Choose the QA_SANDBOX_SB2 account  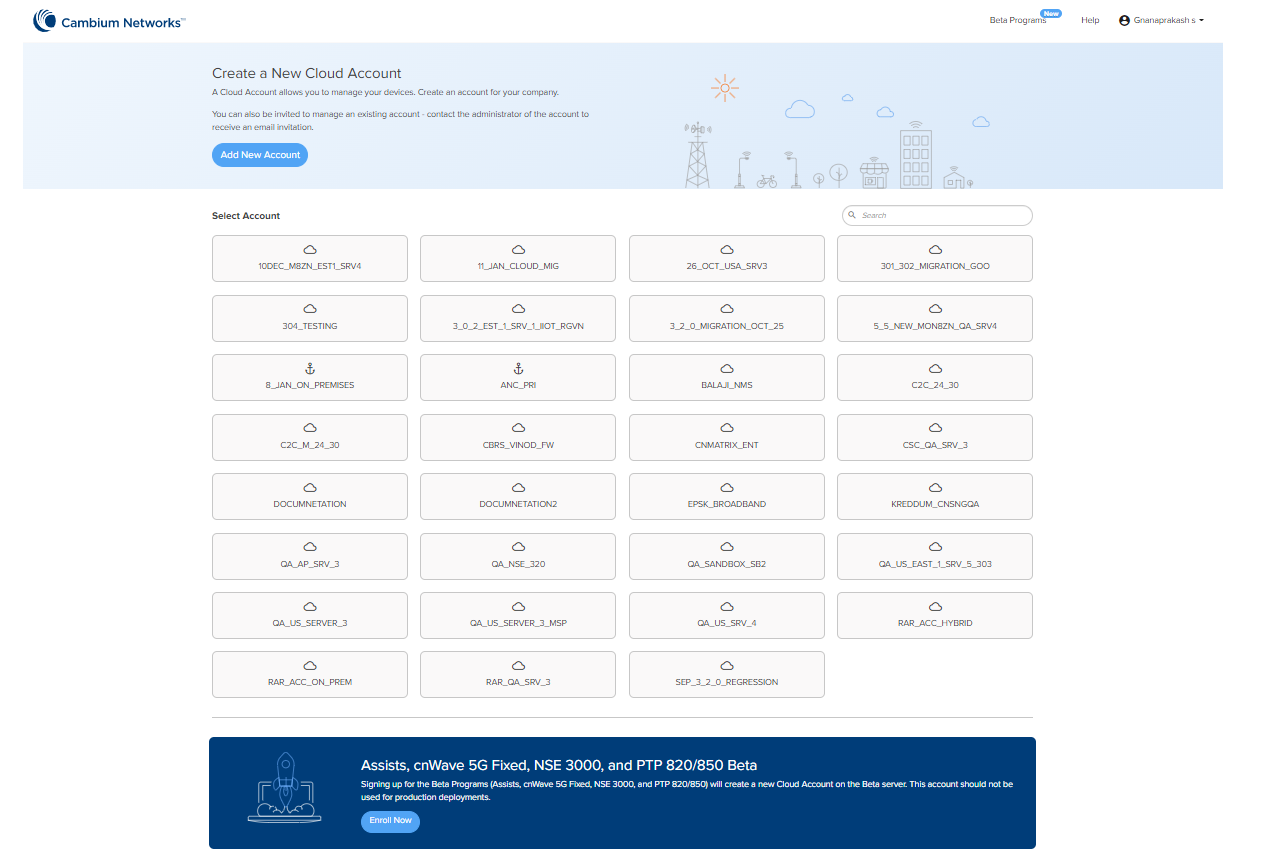point(727,556)
